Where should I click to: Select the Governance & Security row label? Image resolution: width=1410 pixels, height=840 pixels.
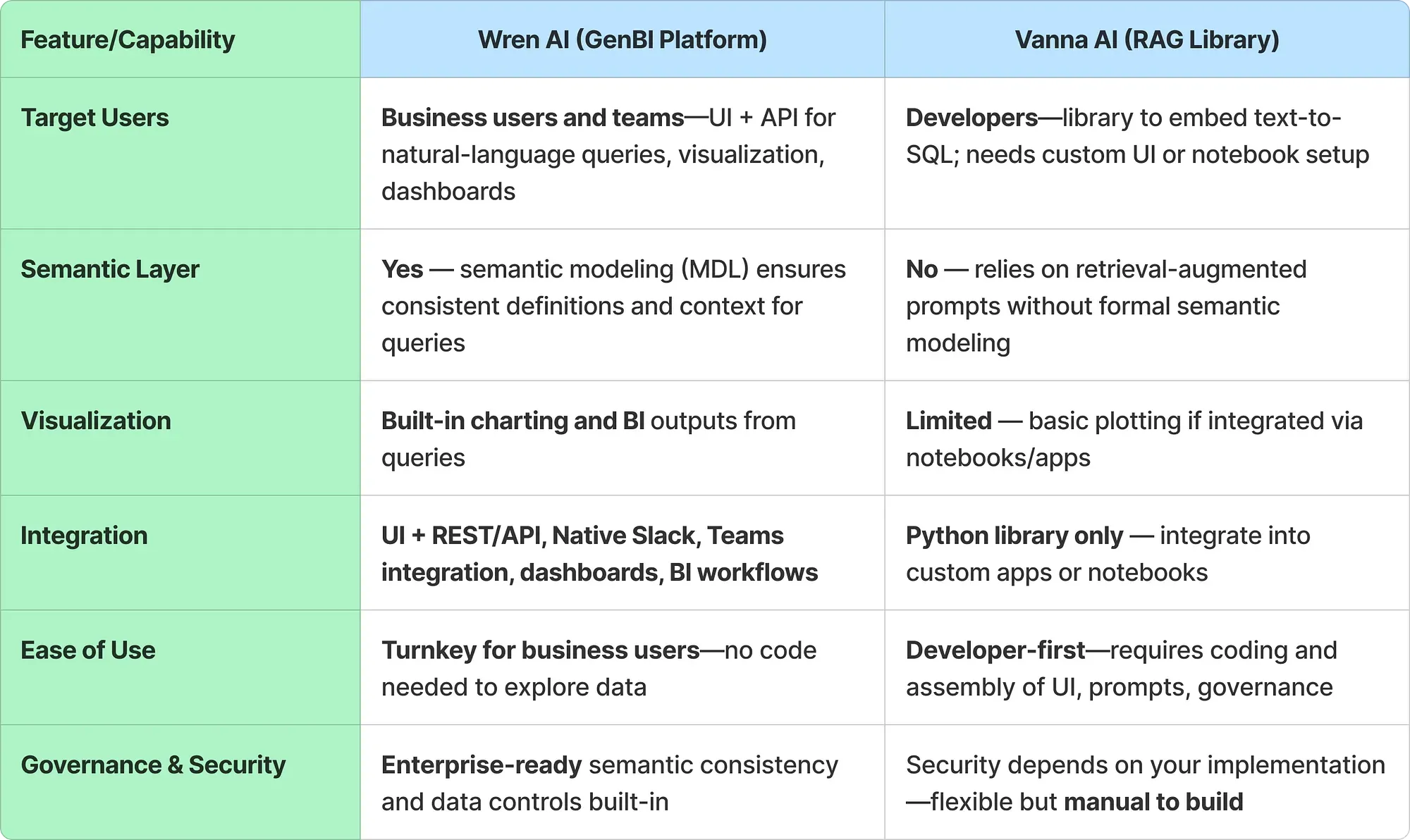[x=153, y=765]
